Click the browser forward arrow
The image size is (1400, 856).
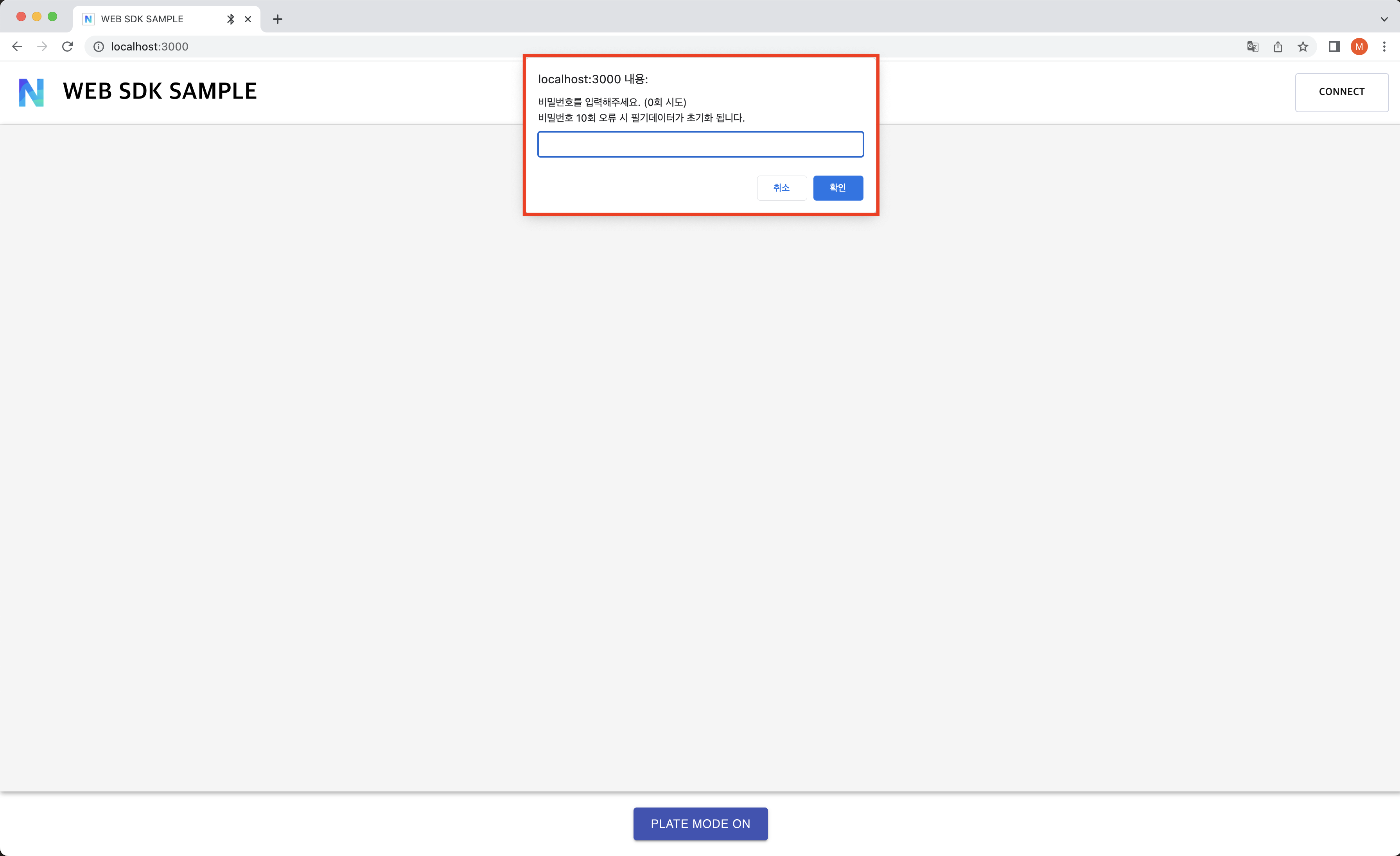(42, 47)
